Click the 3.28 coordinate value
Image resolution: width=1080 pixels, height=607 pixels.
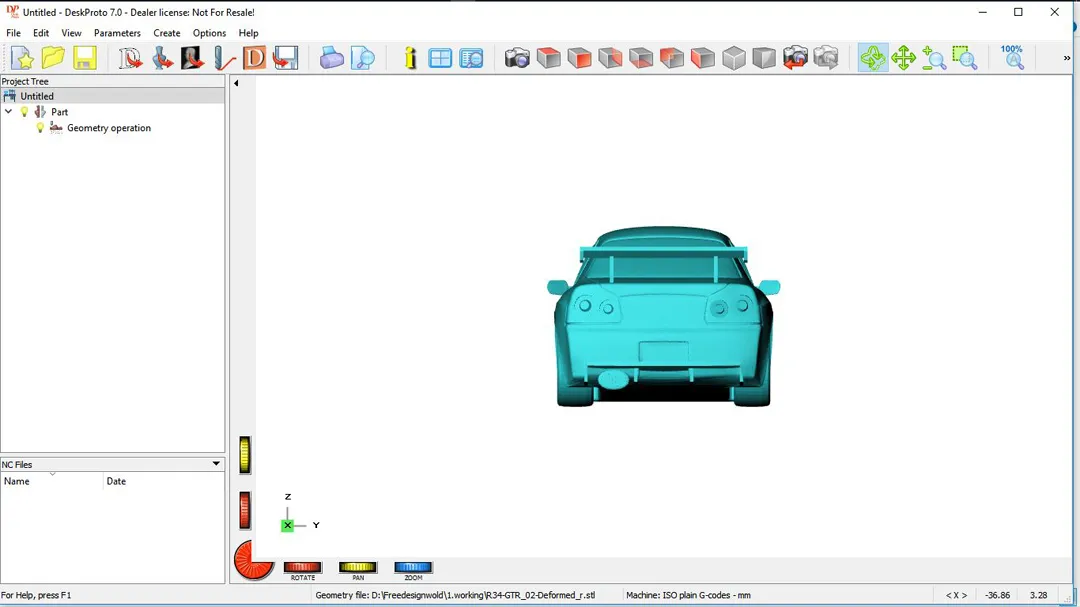tap(1038, 595)
